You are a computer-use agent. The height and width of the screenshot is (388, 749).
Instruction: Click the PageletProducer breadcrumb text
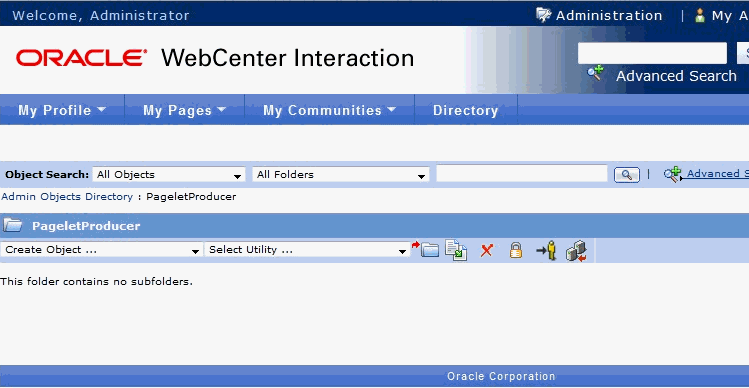point(191,196)
